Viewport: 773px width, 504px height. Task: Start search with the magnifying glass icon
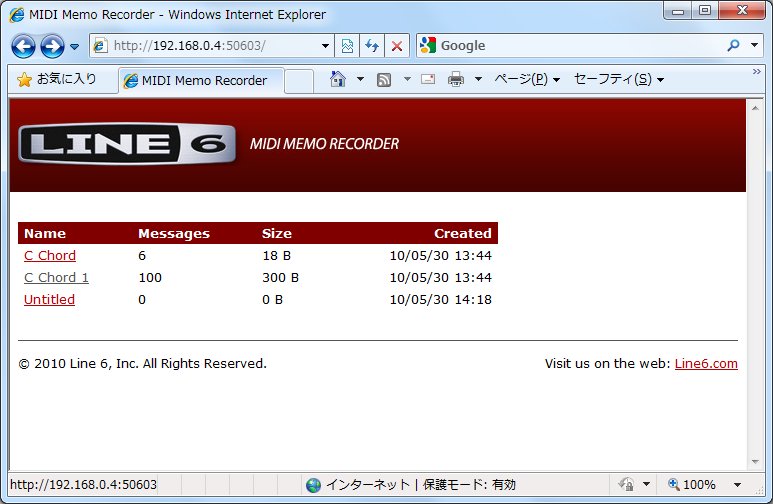point(734,45)
